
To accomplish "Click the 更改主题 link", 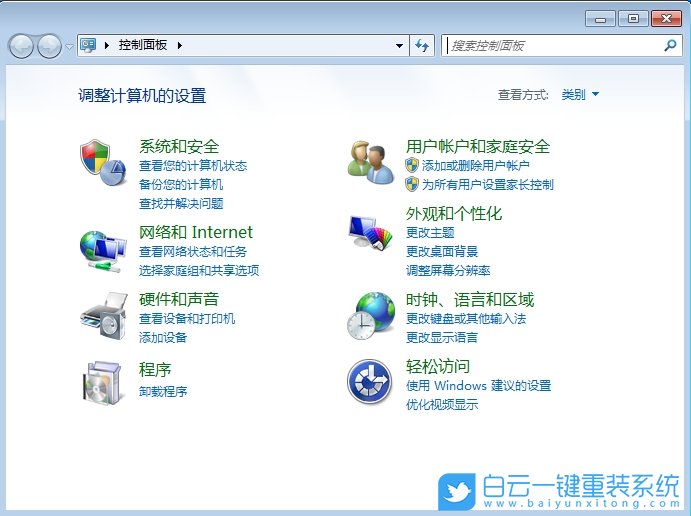I will [430, 233].
